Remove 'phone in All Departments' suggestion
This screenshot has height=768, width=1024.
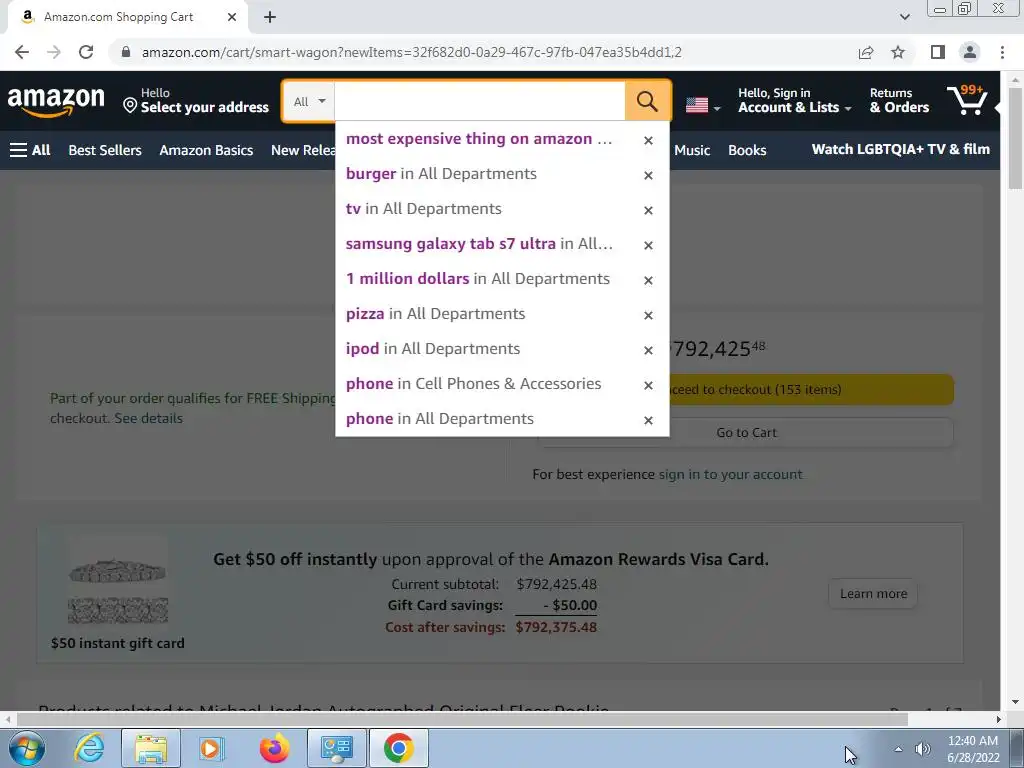pos(648,421)
